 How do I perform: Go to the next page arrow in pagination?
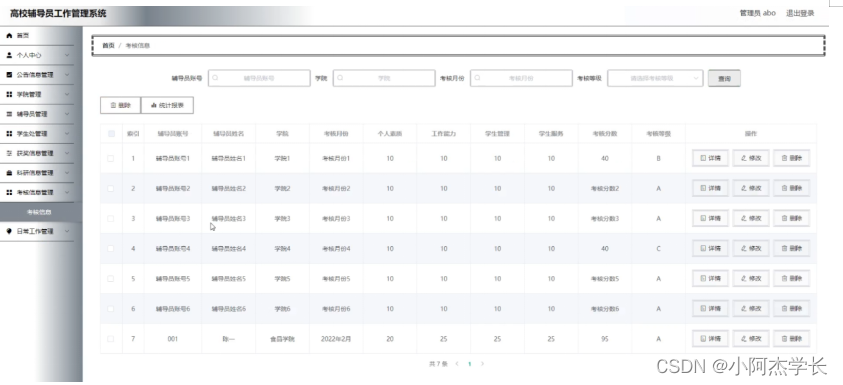click(x=482, y=364)
